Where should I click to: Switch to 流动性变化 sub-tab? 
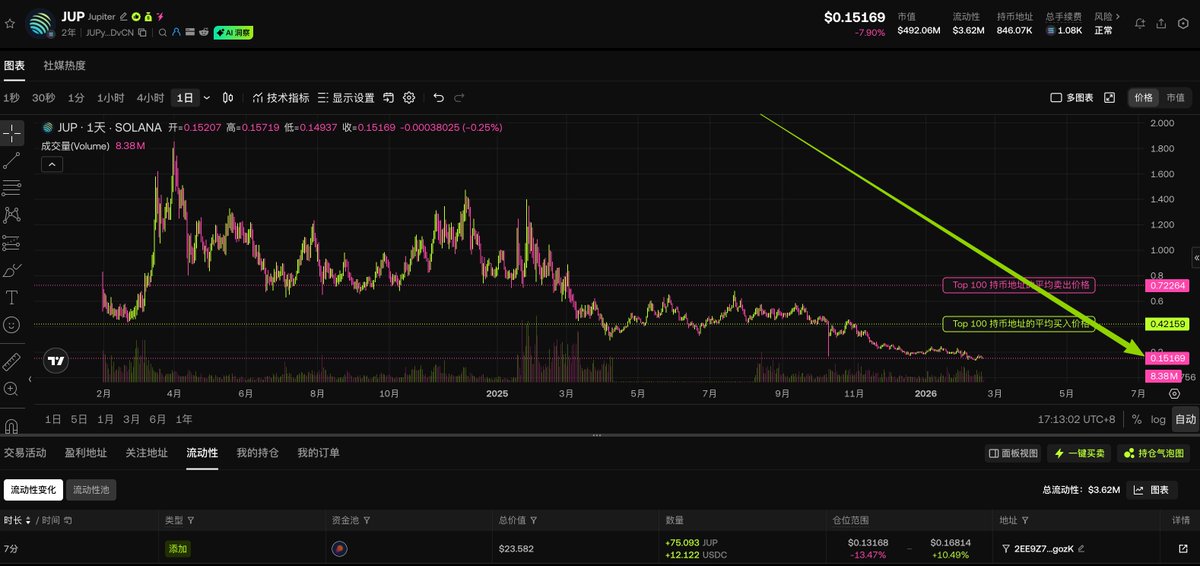click(32, 490)
